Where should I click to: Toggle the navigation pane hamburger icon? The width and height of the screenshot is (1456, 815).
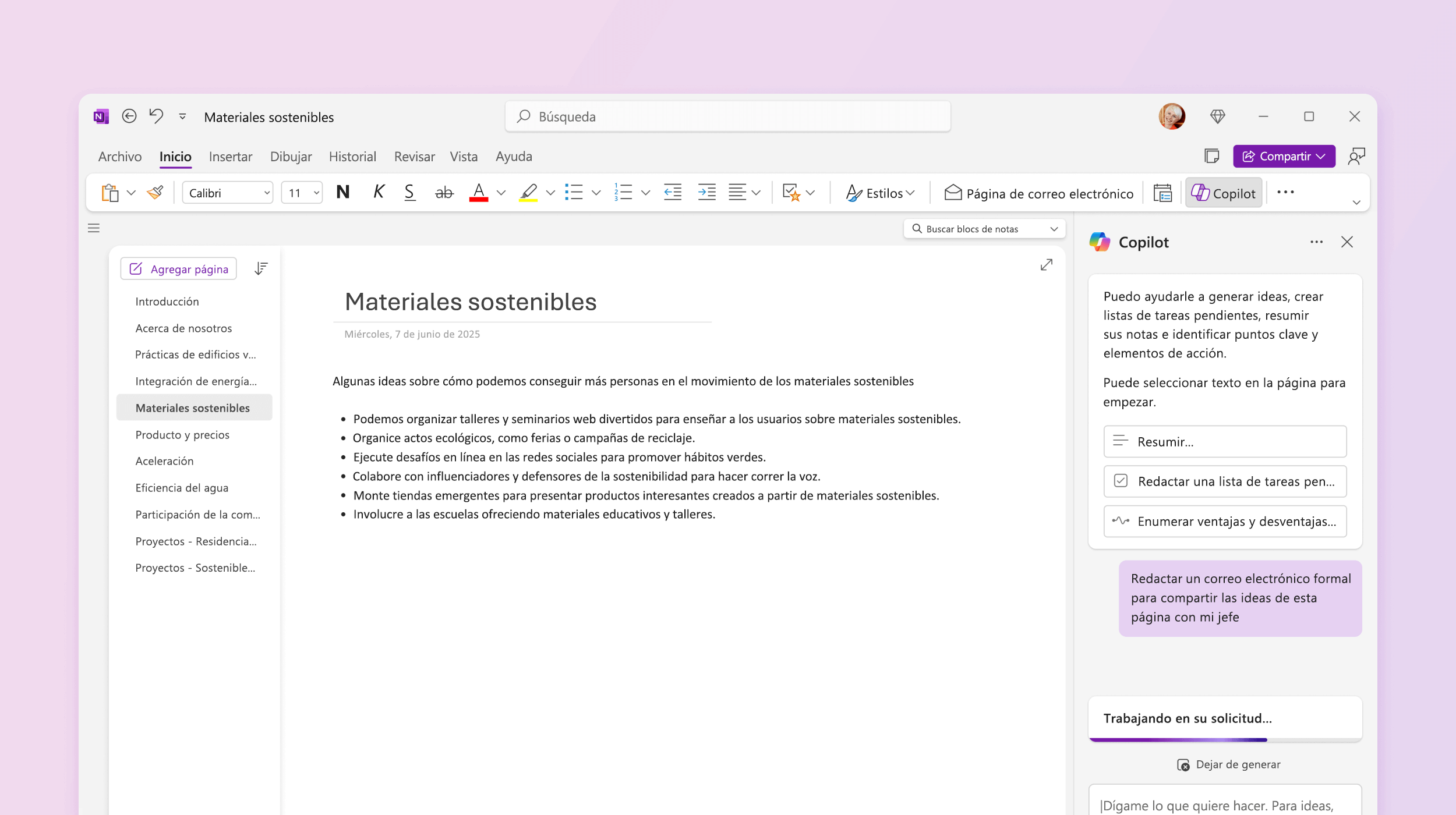coord(94,228)
